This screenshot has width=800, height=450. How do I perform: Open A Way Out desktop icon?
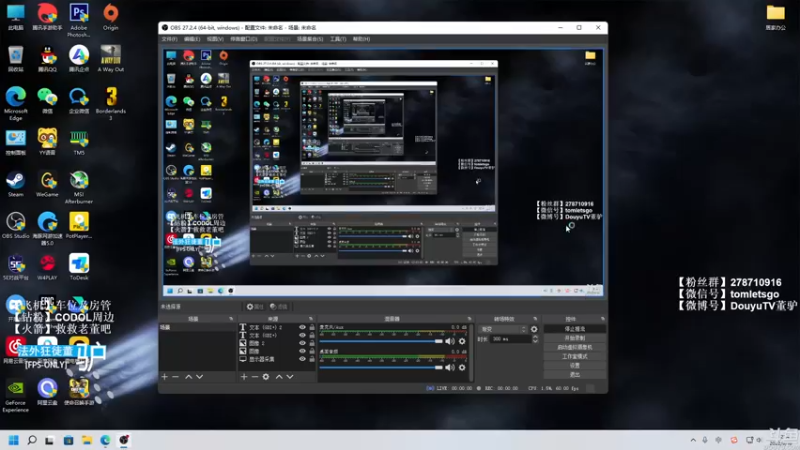click(110, 59)
